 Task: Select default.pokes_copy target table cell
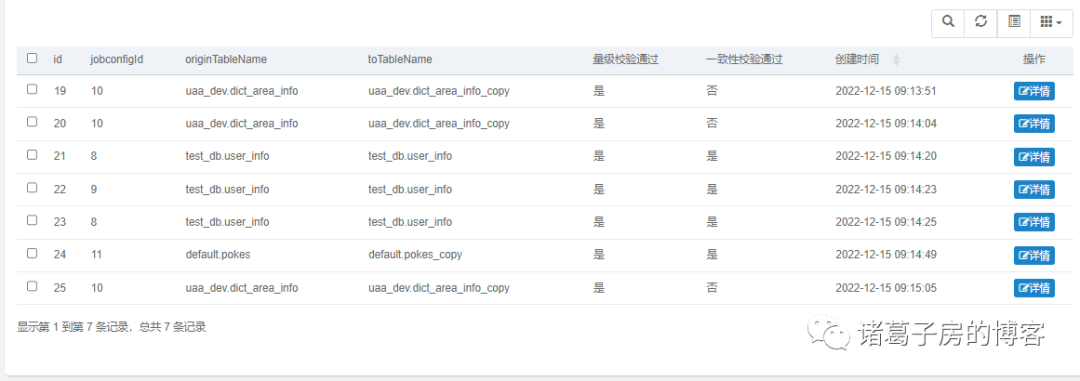[x=415, y=255]
